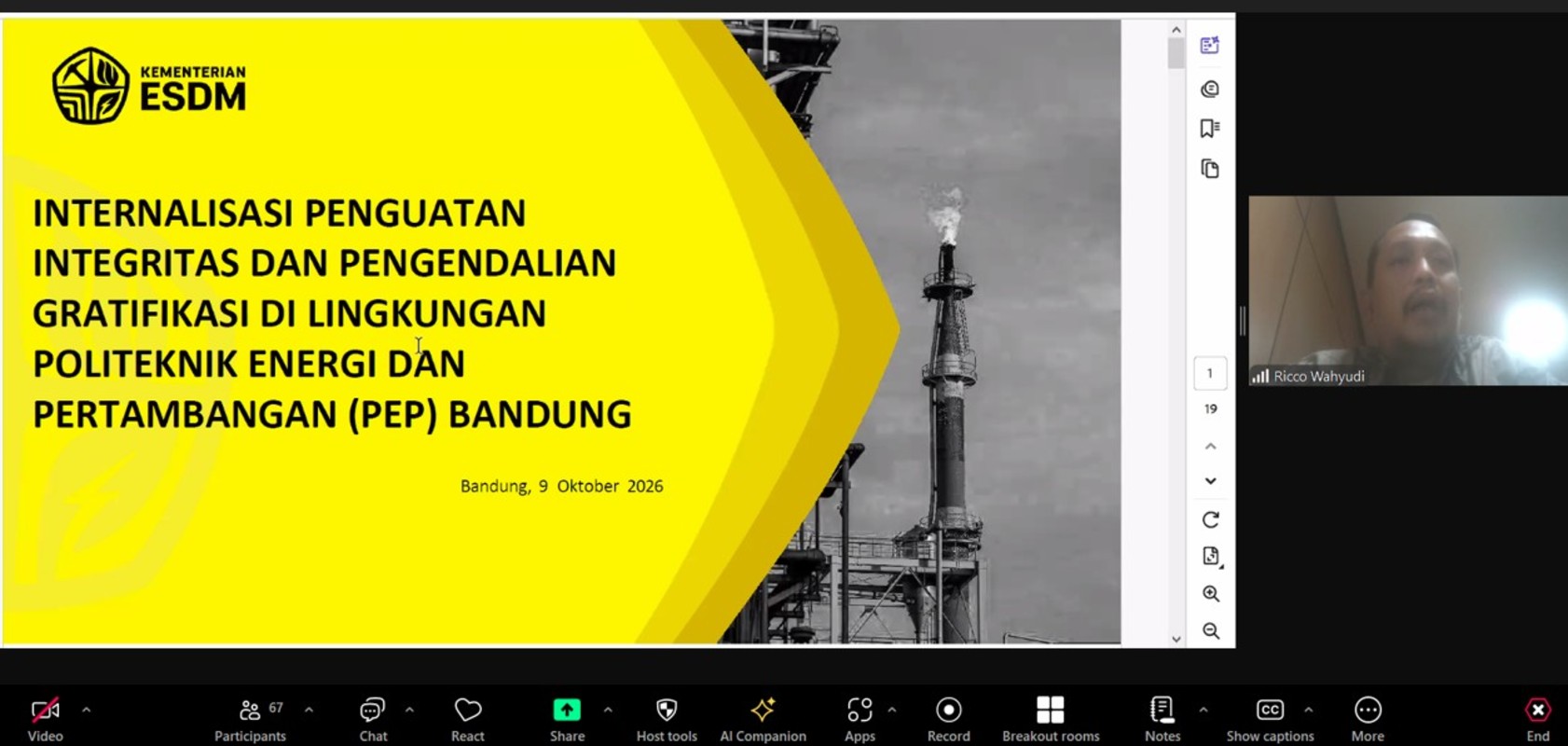Click the AI assistant icon in PDF sidebar
The width and height of the screenshot is (1568, 746).
coord(1210,45)
